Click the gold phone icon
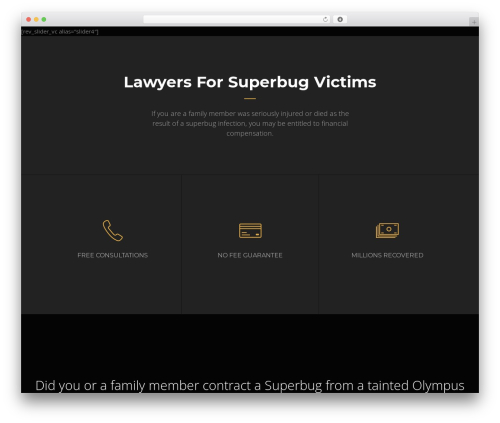500x423 pixels. [x=113, y=230]
